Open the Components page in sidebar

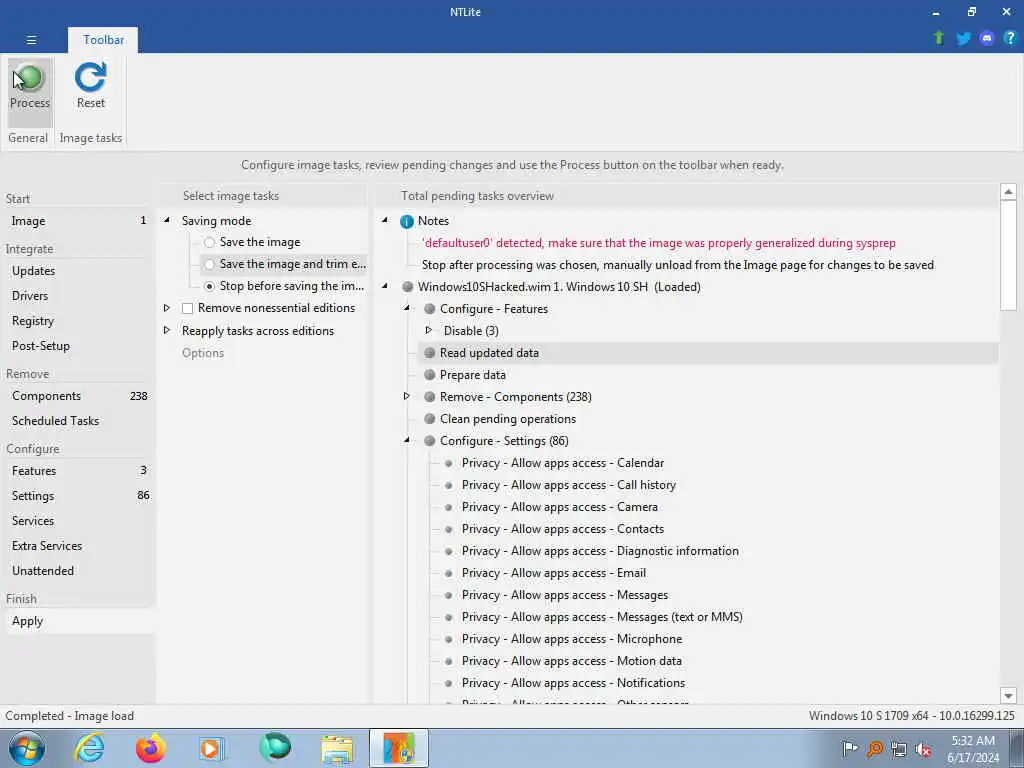click(x=78, y=396)
